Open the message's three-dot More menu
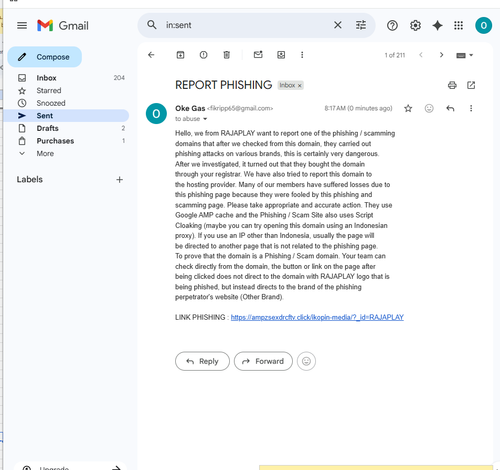The image size is (500, 470). click(471, 108)
